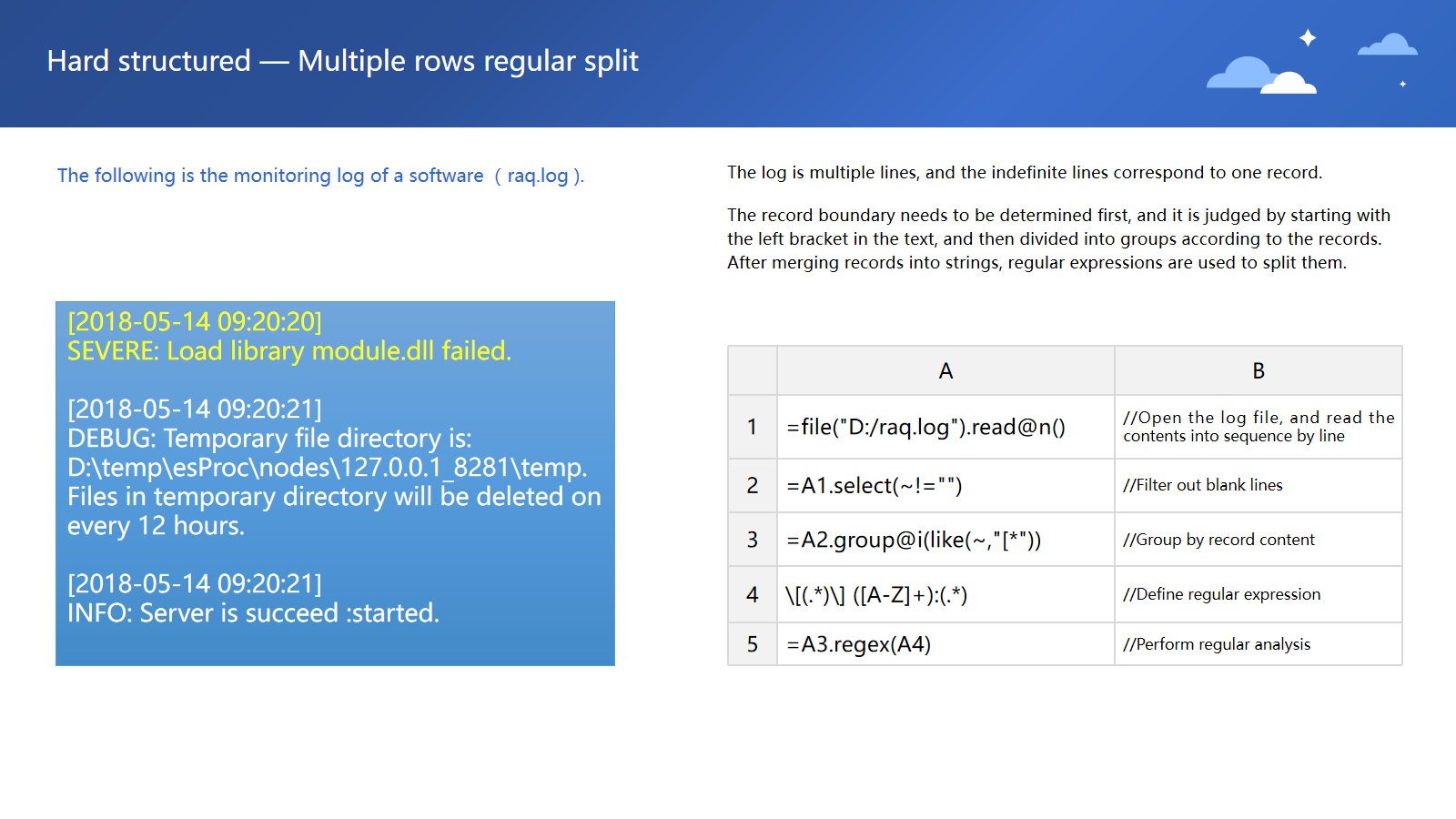Viewport: 1456px width, 819px height.
Task: Click the slide title 'Hard structured'
Action: pos(148,61)
